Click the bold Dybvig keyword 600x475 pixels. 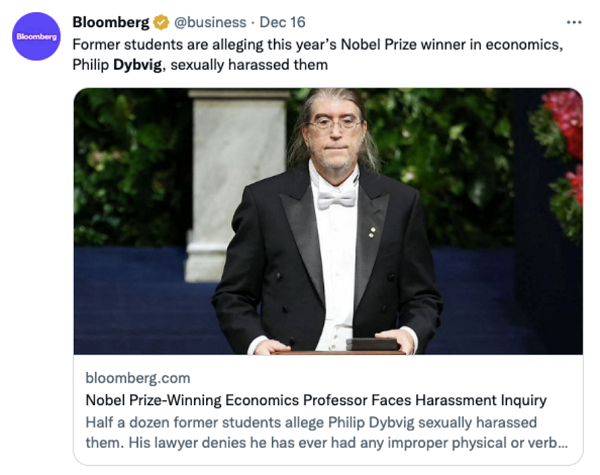coord(138,65)
